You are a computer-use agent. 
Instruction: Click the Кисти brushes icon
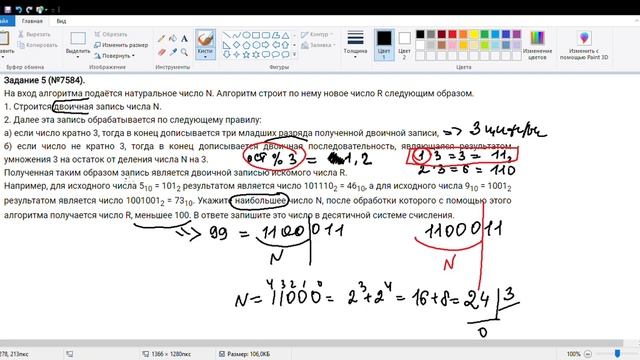pyautogui.click(x=205, y=40)
